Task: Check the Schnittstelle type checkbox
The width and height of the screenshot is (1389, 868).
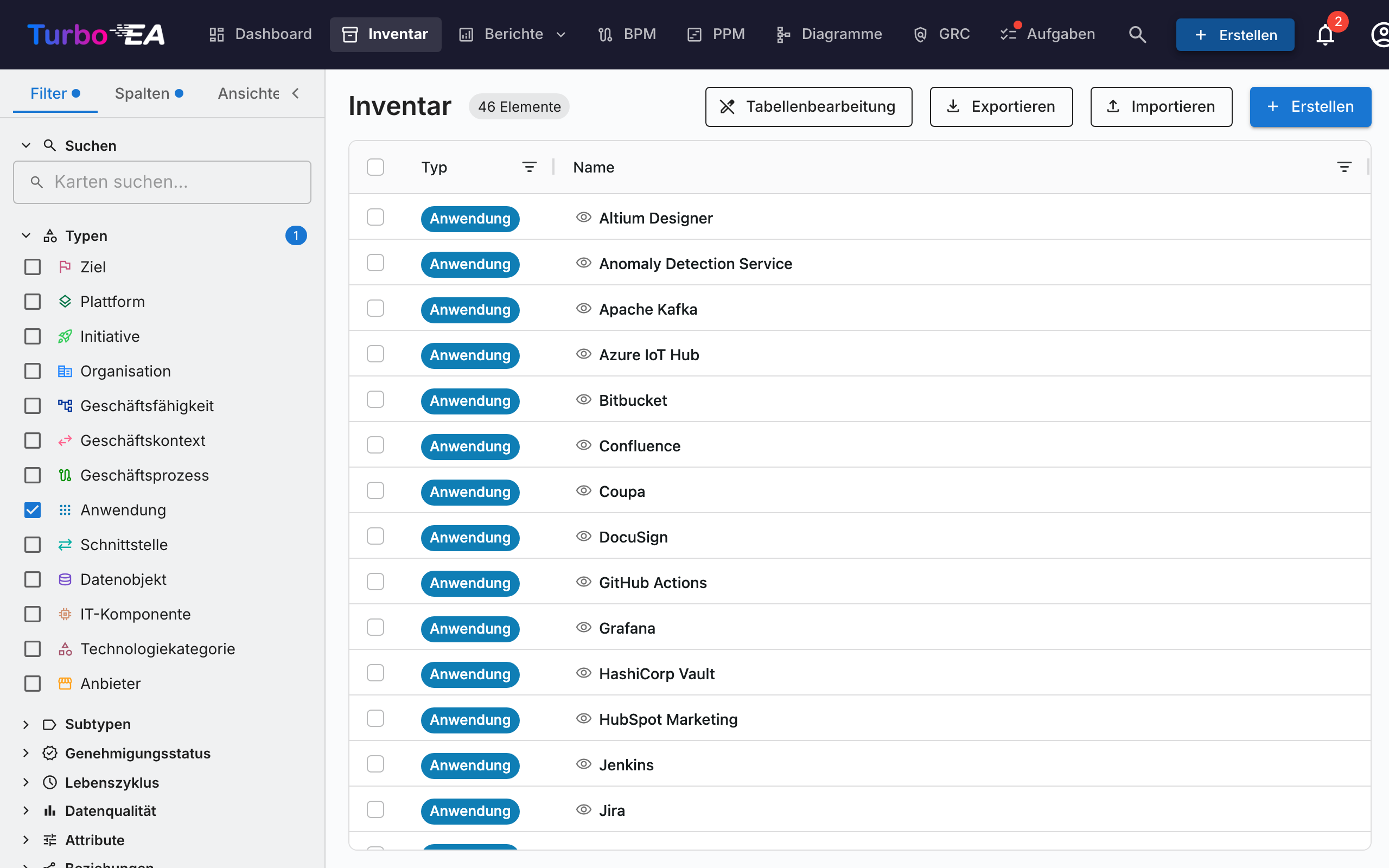Action: point(33,545)
